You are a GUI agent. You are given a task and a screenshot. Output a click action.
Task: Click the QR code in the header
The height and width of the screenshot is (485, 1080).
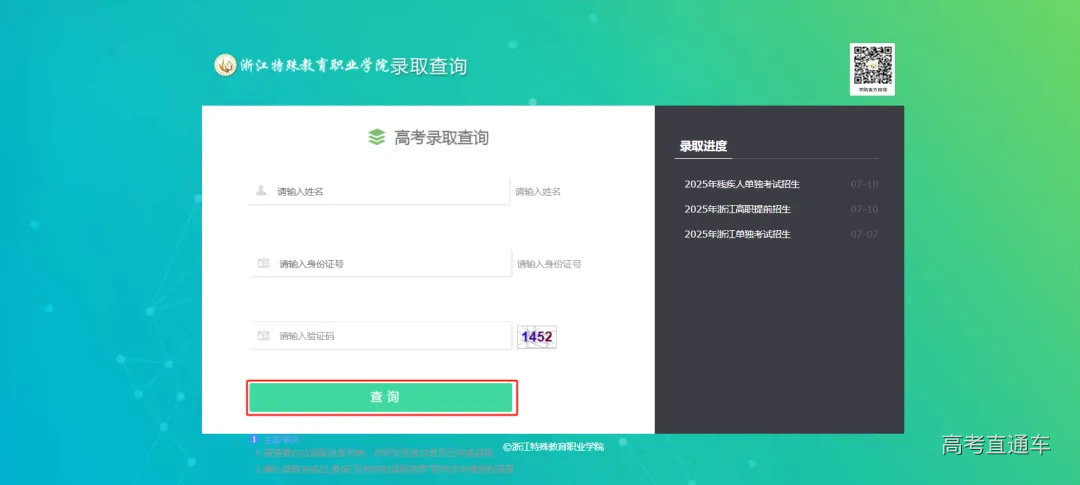coord(872,69)
